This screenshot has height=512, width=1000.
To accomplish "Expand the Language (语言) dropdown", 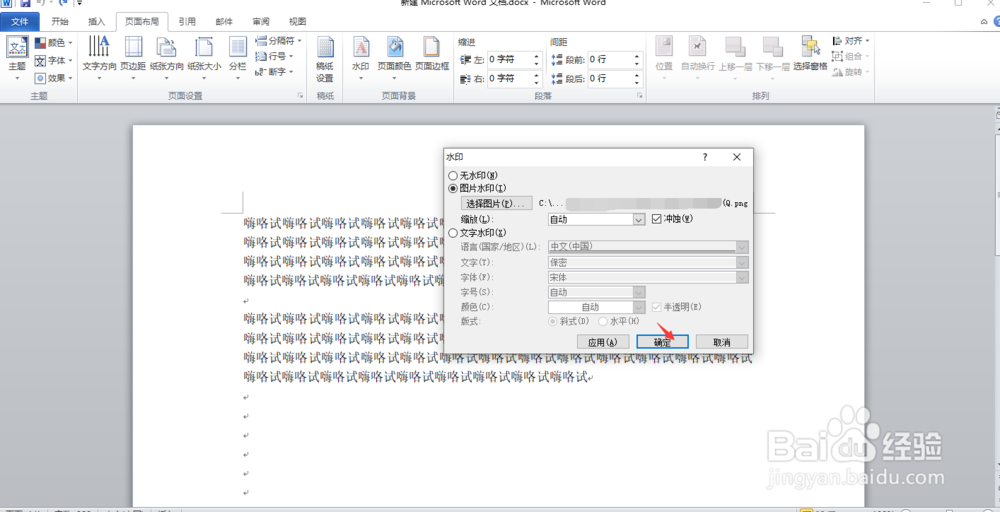I will click(742, 247).
